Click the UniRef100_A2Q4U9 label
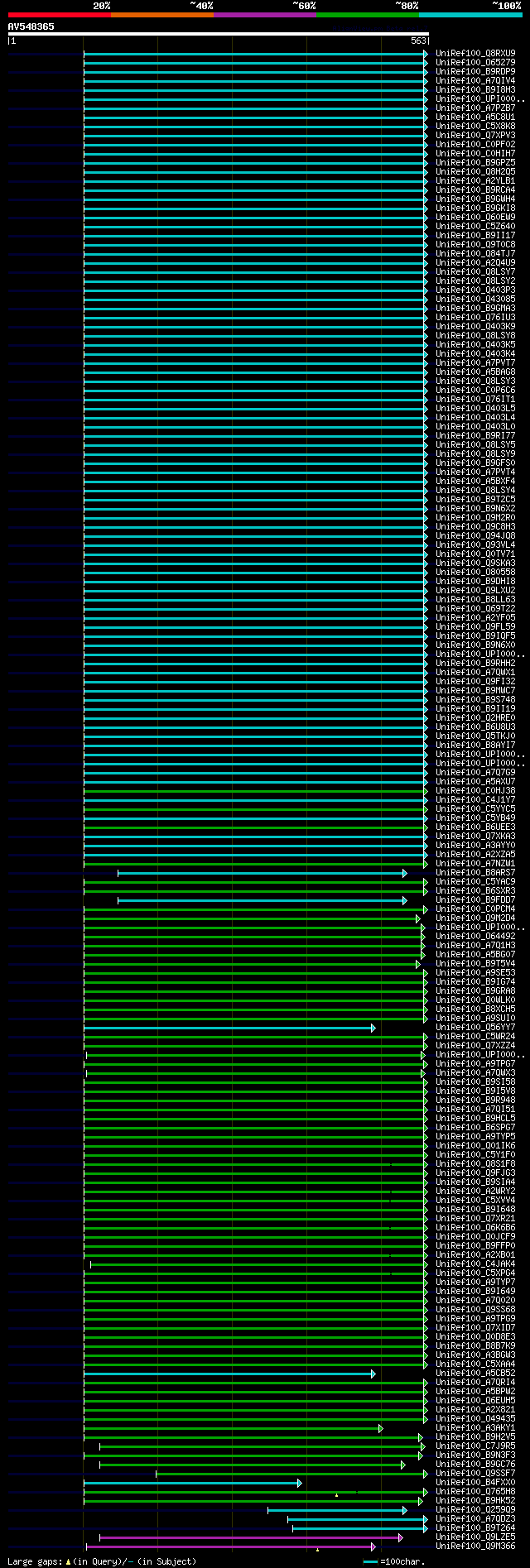The width and height of the screenshot is (530, 1568). tap(475, 262)
